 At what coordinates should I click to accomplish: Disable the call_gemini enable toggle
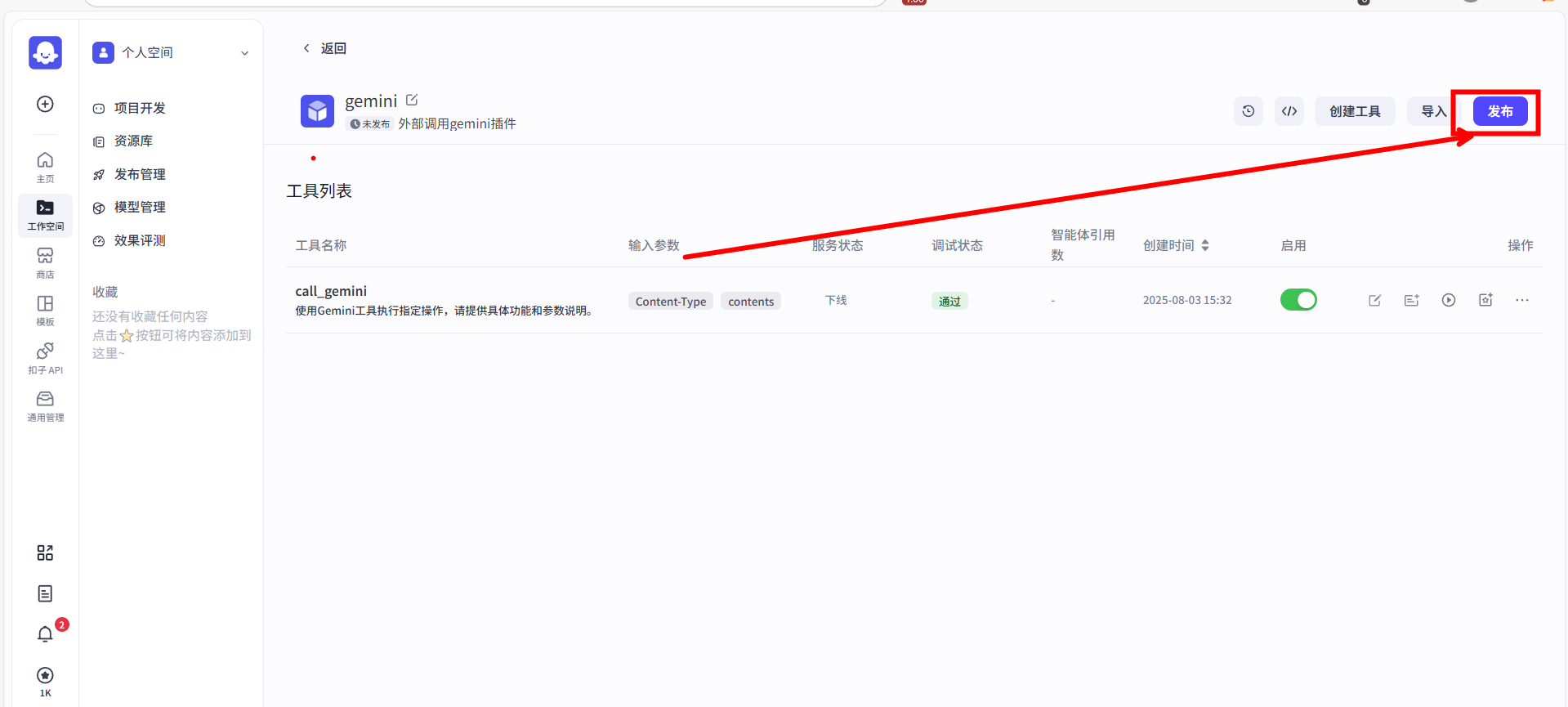point(1298,300)
